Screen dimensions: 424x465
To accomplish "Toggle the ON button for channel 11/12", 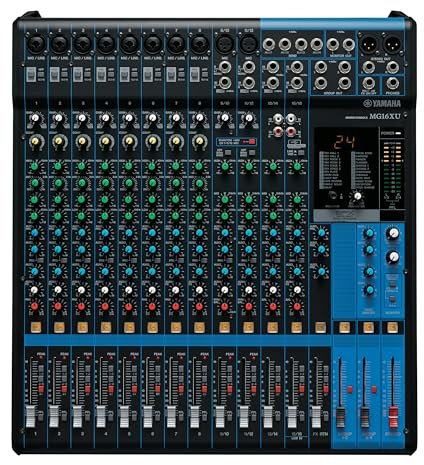I will point(249,327).
